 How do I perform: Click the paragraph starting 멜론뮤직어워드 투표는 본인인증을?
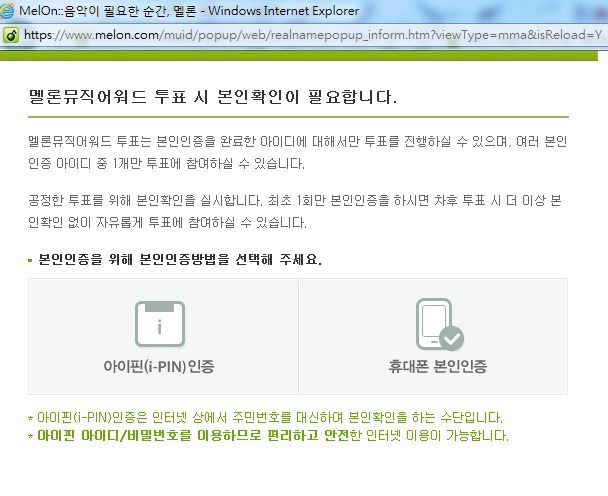pos(298,152)
